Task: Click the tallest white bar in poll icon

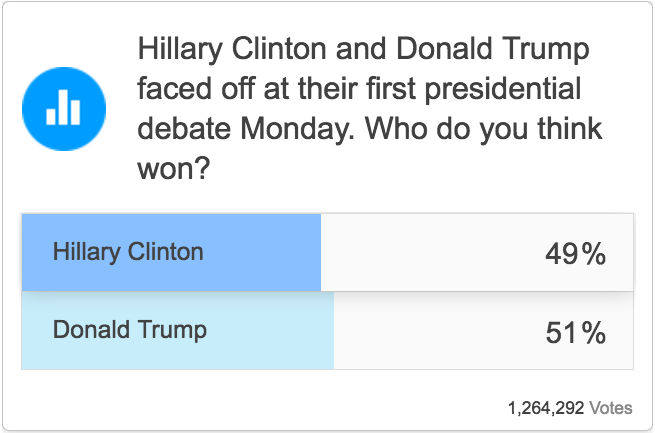Action: 62,107
